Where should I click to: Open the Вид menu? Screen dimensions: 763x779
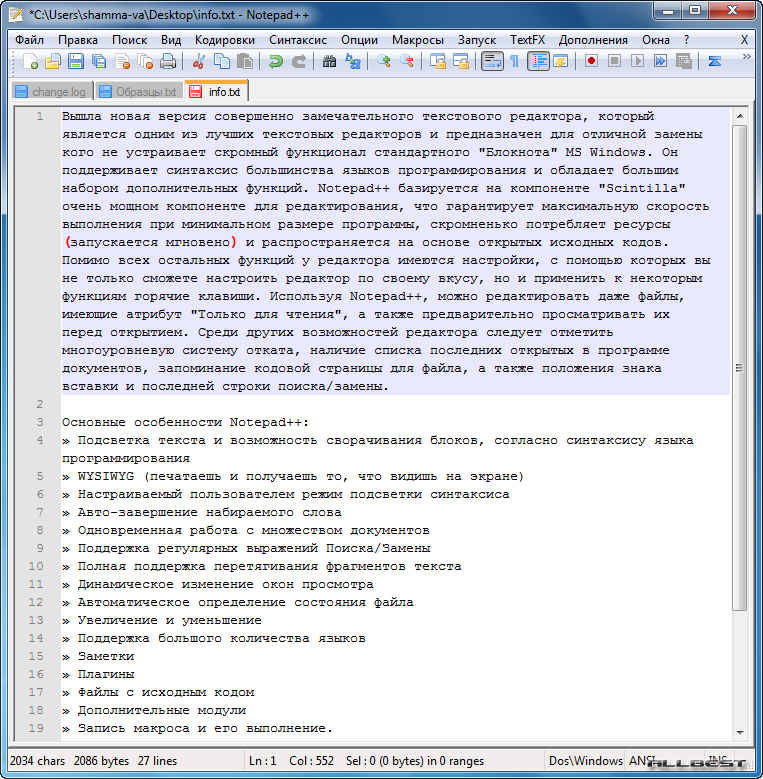tap(171, 40)
